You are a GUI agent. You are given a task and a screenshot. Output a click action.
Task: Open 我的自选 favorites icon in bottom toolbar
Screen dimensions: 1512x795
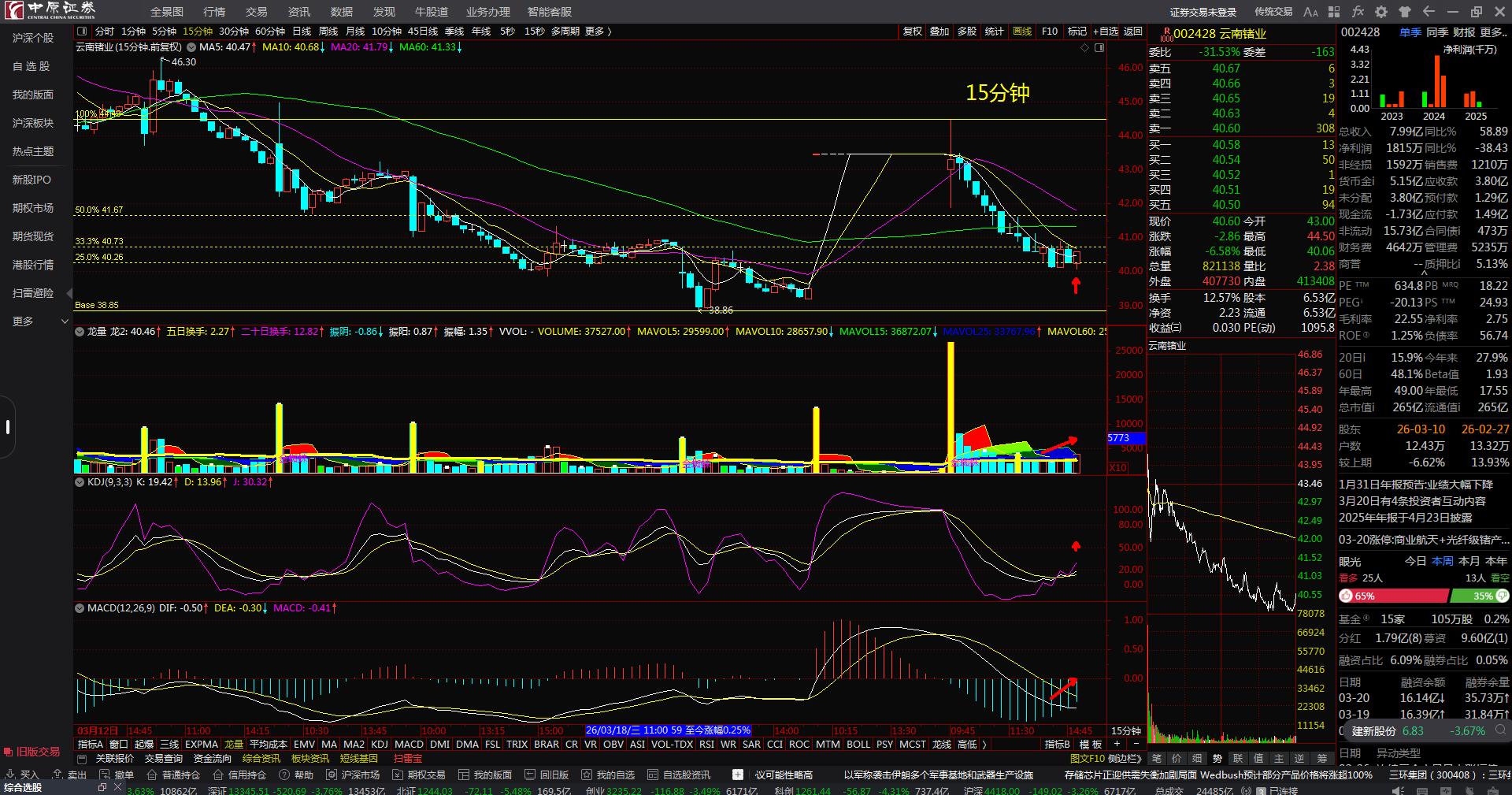587,775
